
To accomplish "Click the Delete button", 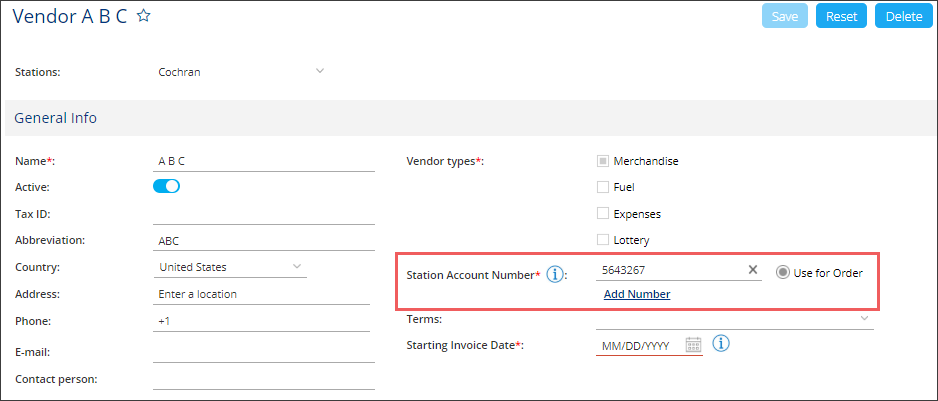I will pos(904,16).
